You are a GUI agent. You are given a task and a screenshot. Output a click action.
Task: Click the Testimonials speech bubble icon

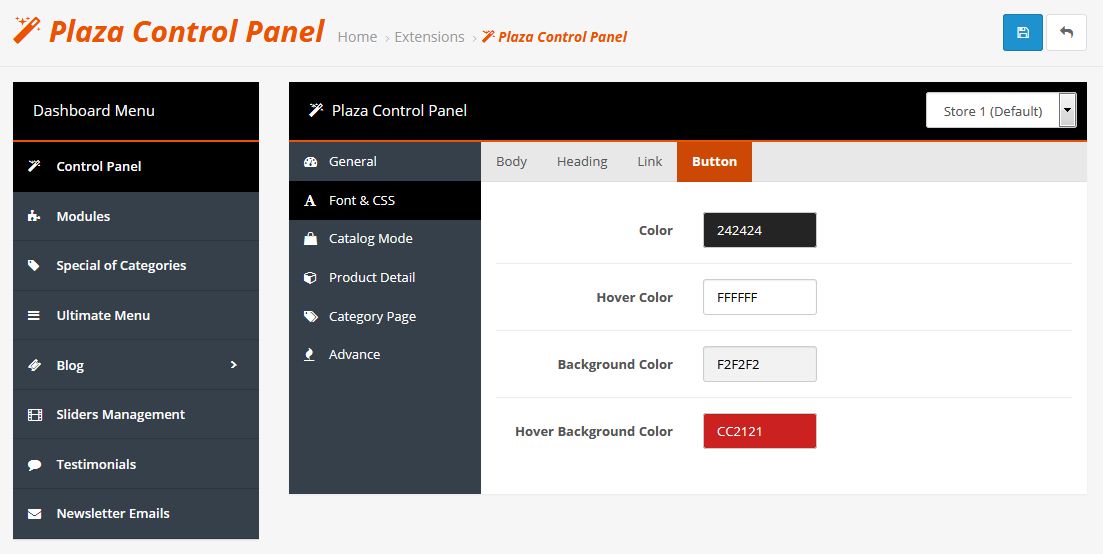[34, 465]
